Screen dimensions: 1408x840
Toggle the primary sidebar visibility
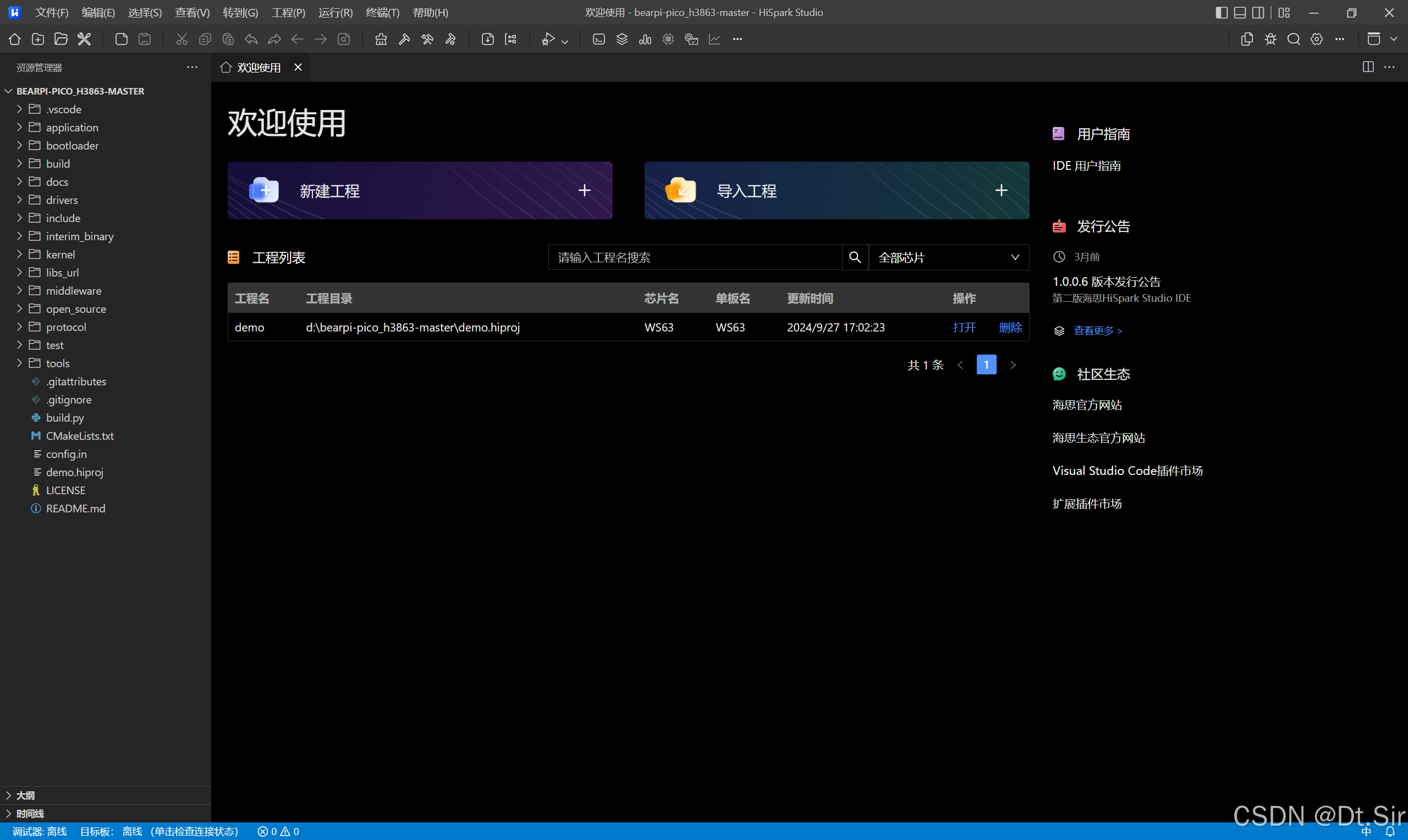pyautogui.click(x=1221, y=13)
